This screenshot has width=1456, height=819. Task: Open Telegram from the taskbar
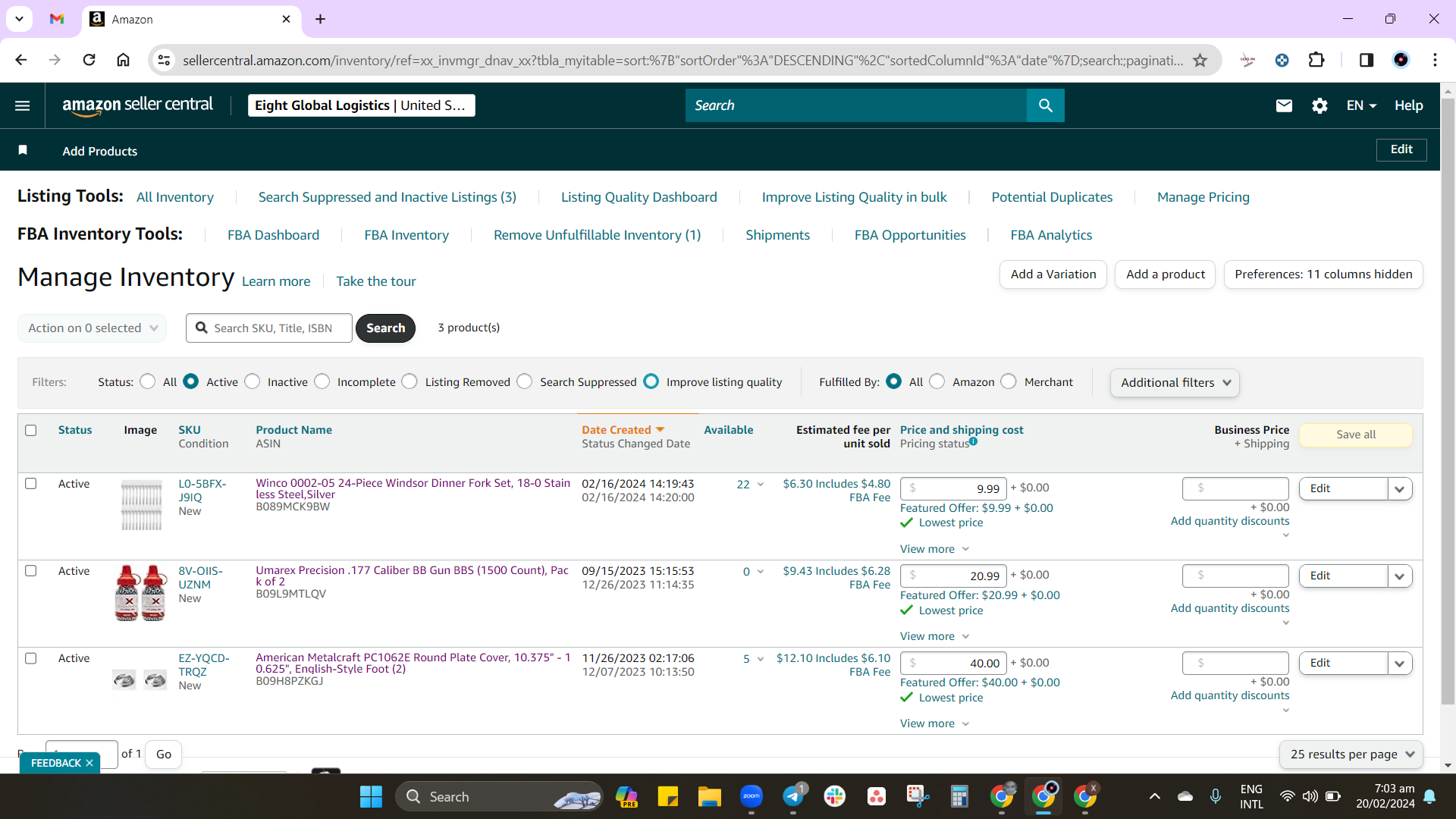click(793, 796)
